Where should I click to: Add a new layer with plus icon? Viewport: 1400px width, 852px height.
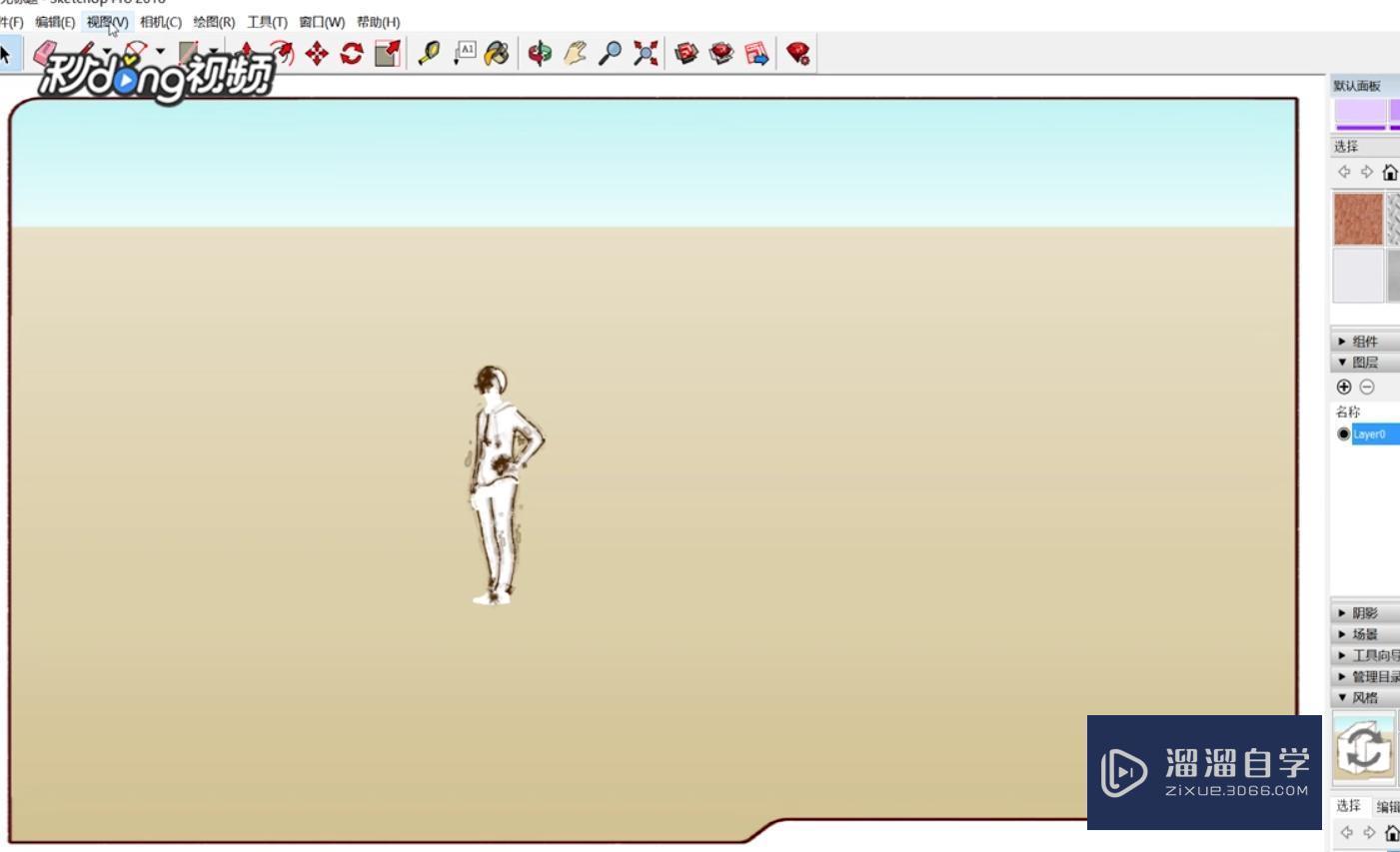pos(1344,387)
